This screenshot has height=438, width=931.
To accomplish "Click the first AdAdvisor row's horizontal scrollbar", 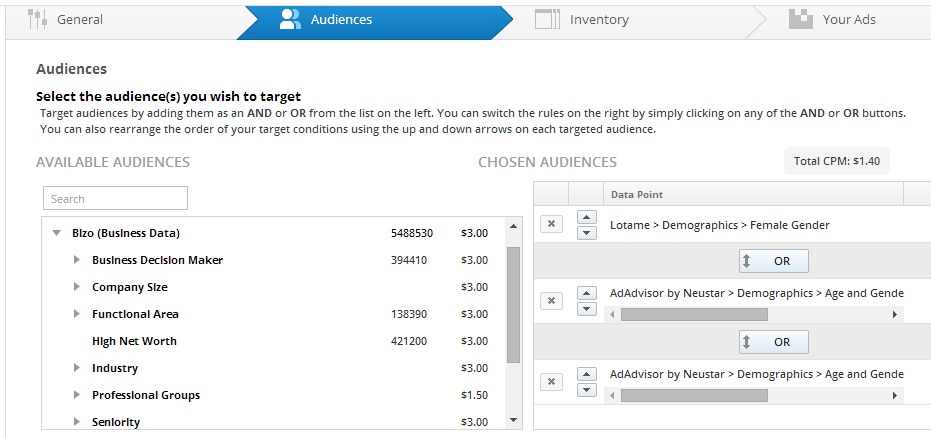I will point(694,314).
